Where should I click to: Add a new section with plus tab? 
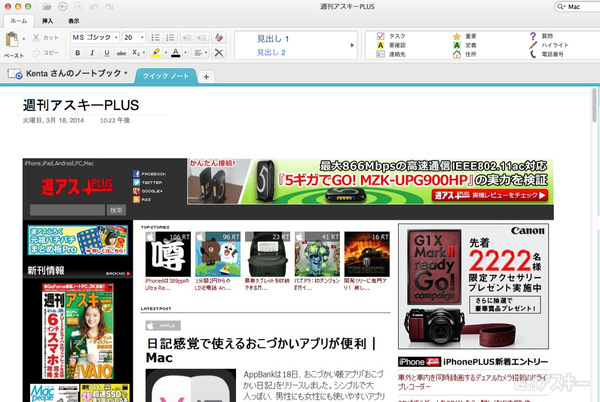point(206,77)
